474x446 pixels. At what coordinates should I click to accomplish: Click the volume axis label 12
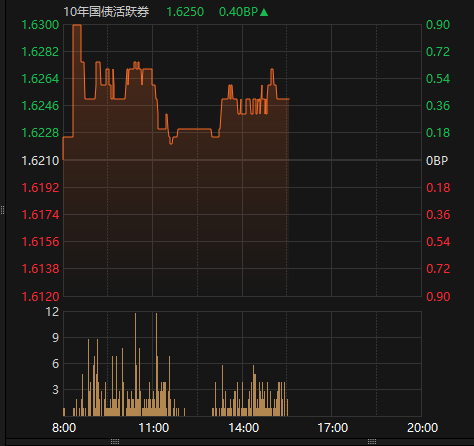click(x=52, y=312)
